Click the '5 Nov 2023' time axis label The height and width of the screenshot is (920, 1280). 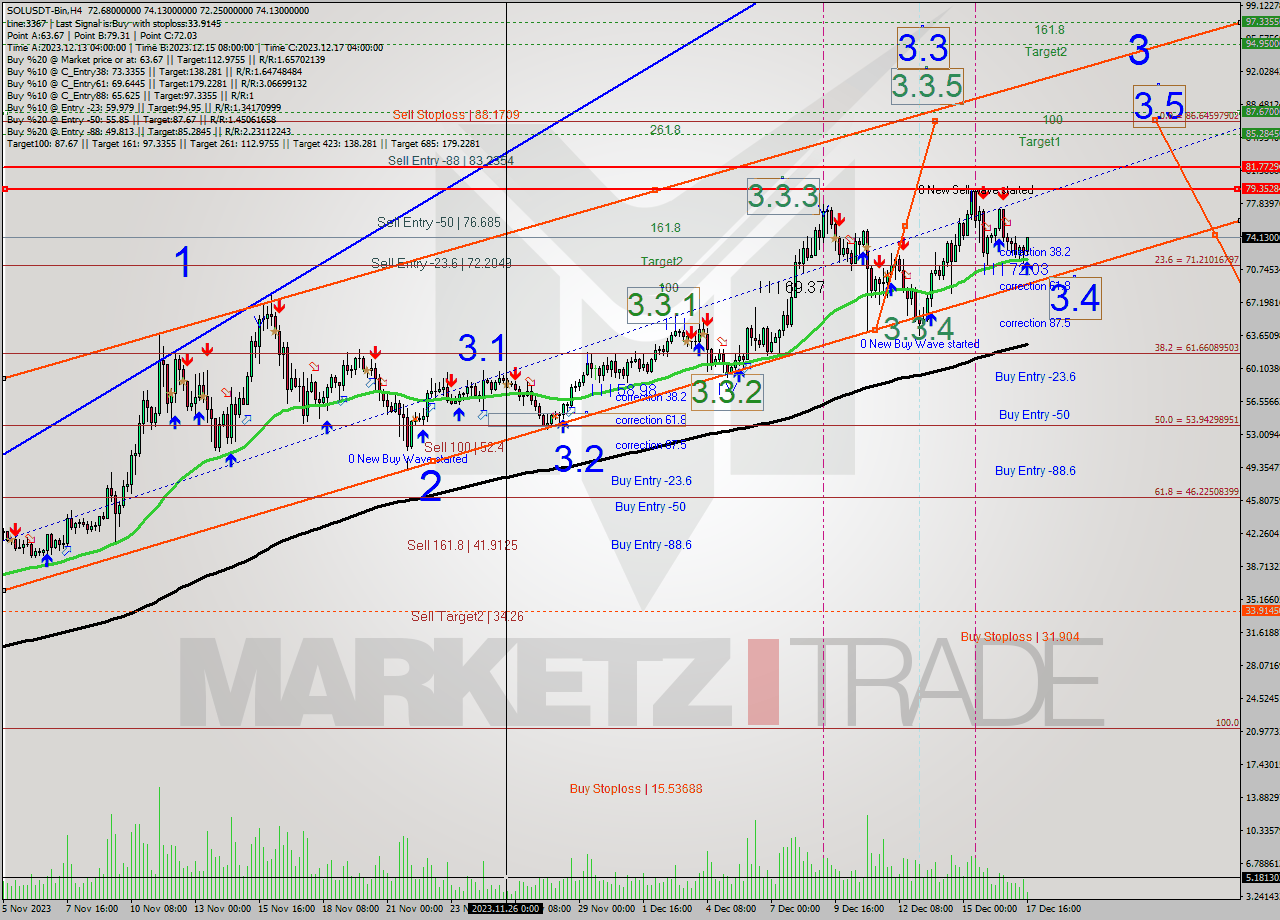click(25, 909)
